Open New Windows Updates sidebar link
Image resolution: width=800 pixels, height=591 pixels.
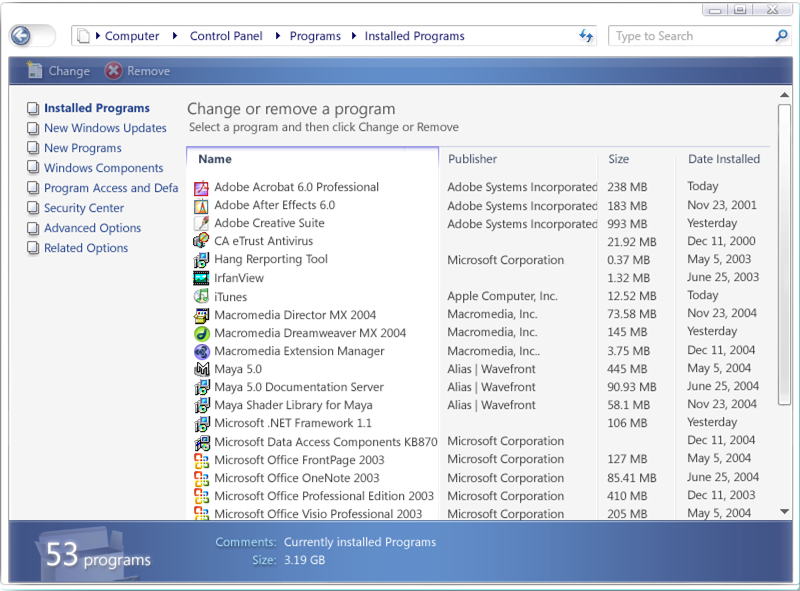click(x=105, y=128)
